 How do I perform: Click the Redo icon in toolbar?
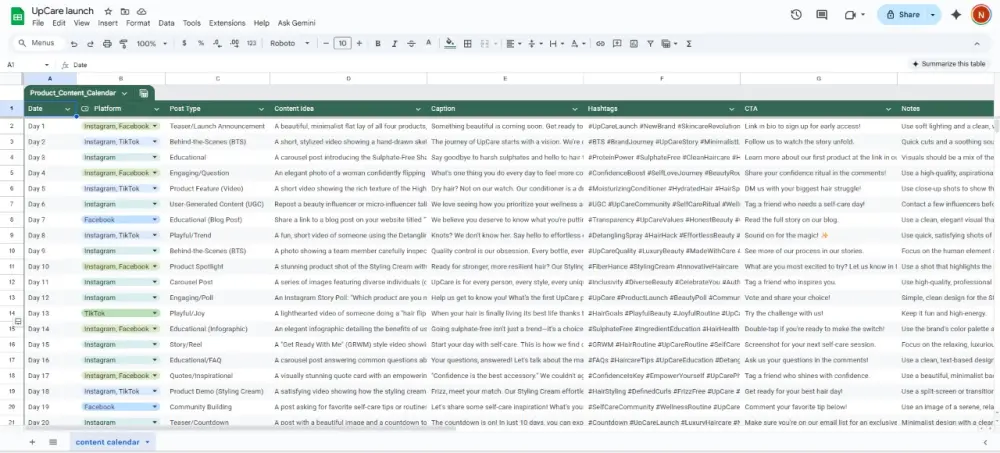90,43
